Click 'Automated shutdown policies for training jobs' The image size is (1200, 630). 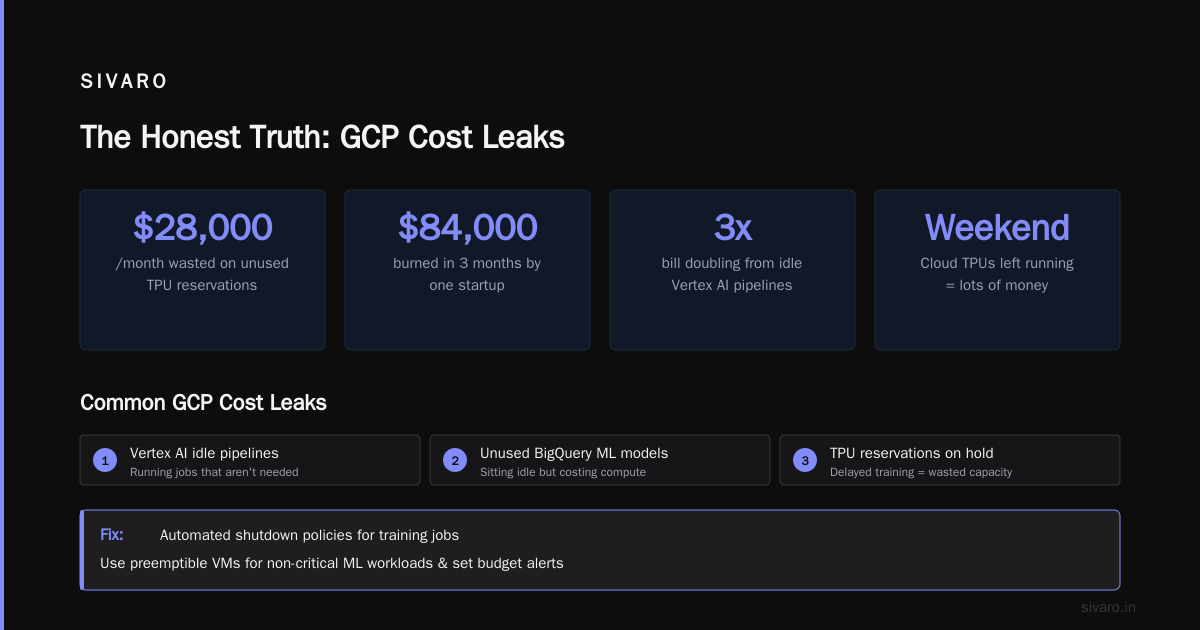point(309,535)
